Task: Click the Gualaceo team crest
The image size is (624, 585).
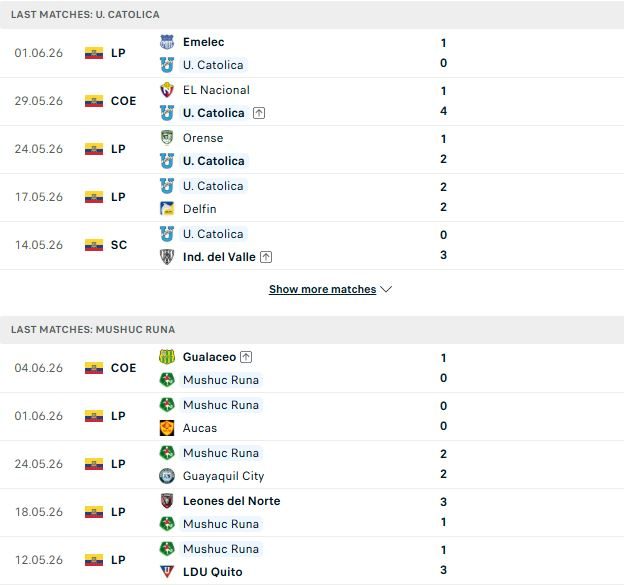Action: click(x=167, y=357)
